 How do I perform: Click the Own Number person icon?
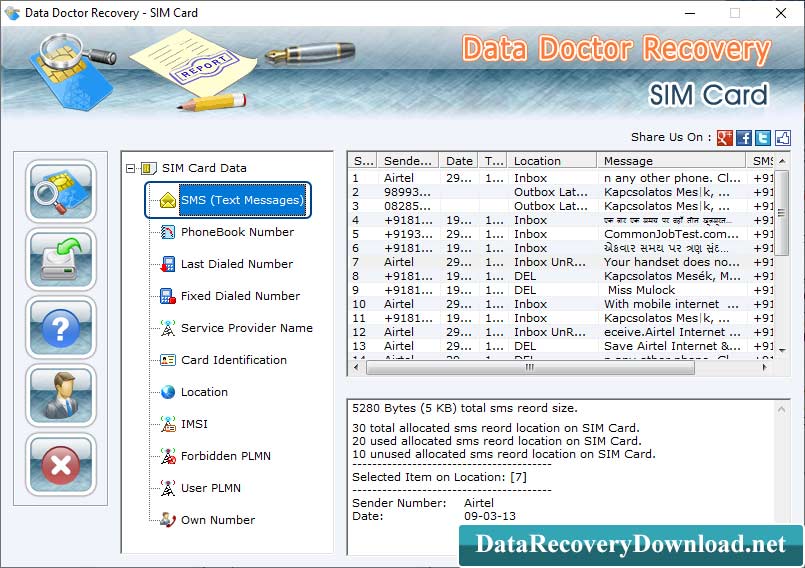[x=168, y=520]
